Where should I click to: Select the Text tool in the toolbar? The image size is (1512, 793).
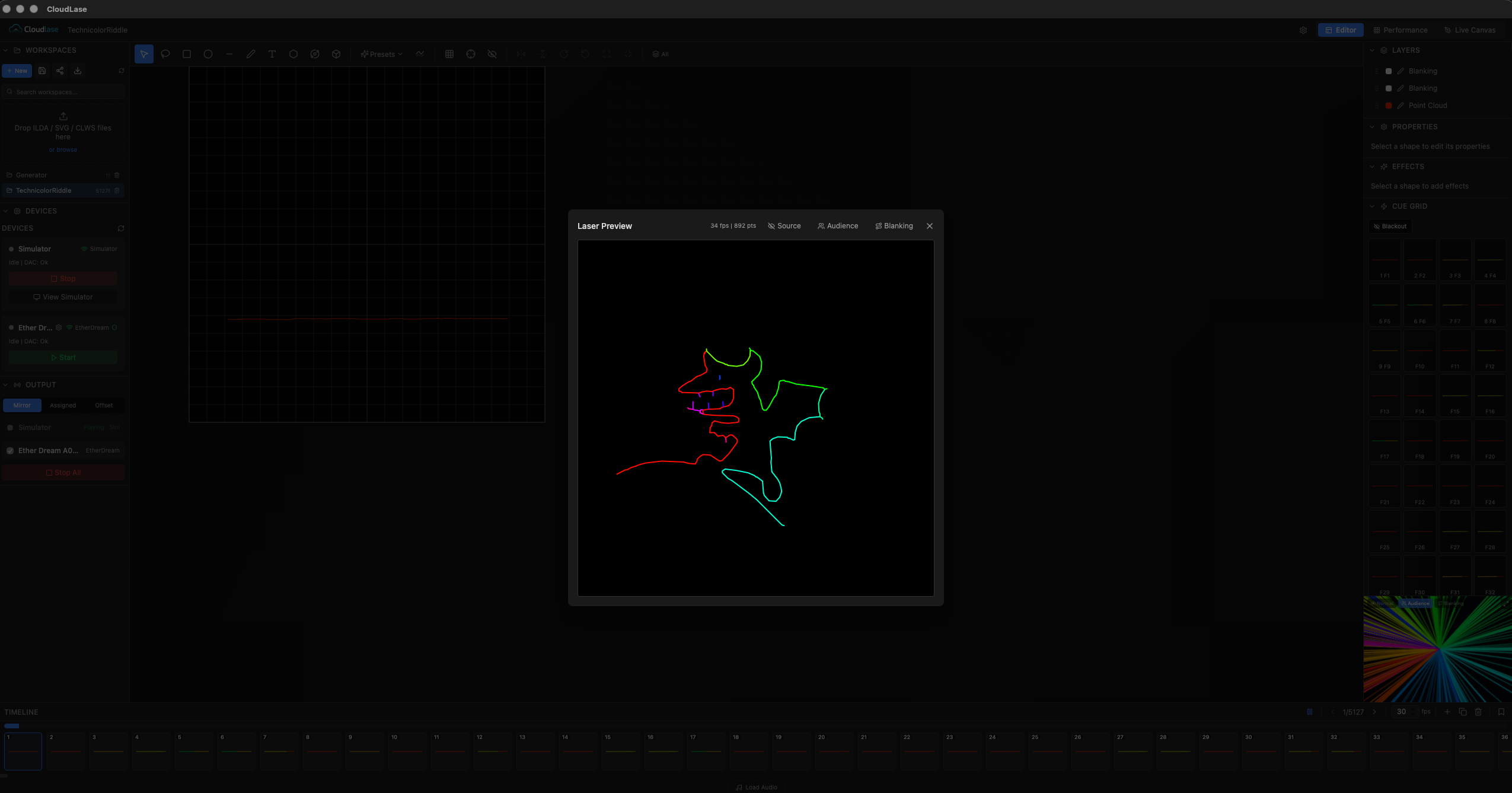coord(272,54)
